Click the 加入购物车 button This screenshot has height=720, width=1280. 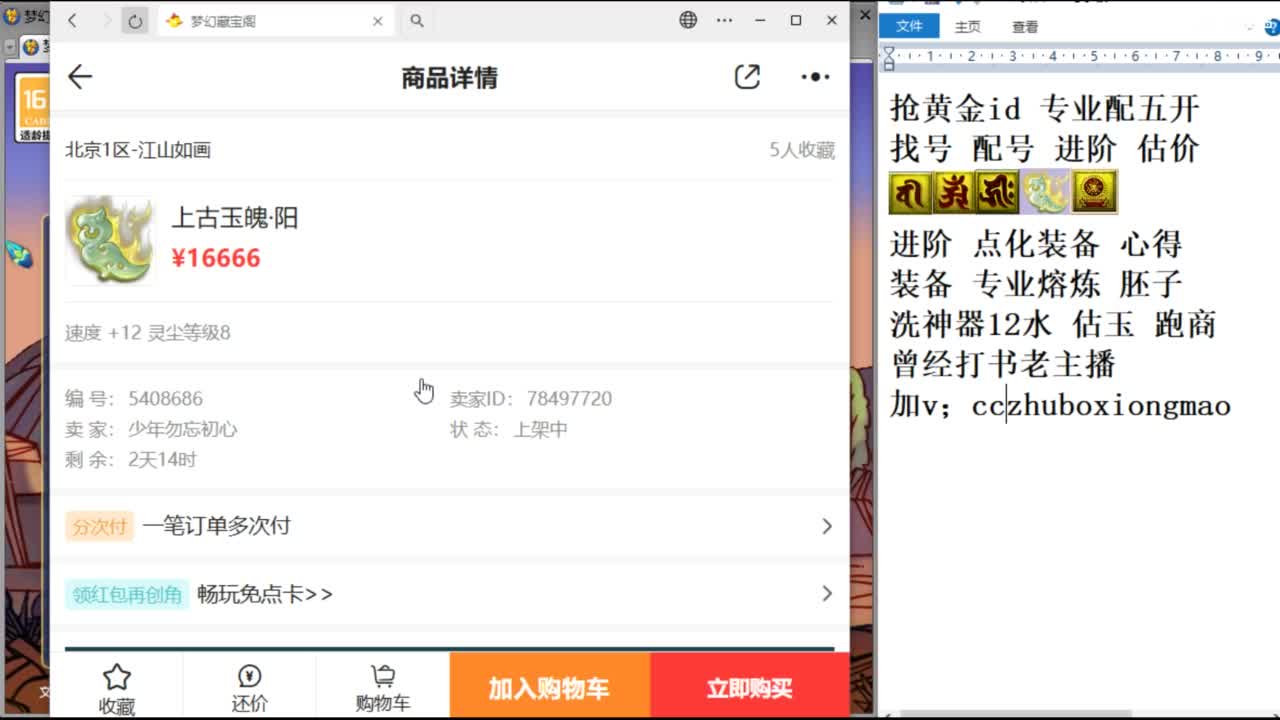(549, 688)
